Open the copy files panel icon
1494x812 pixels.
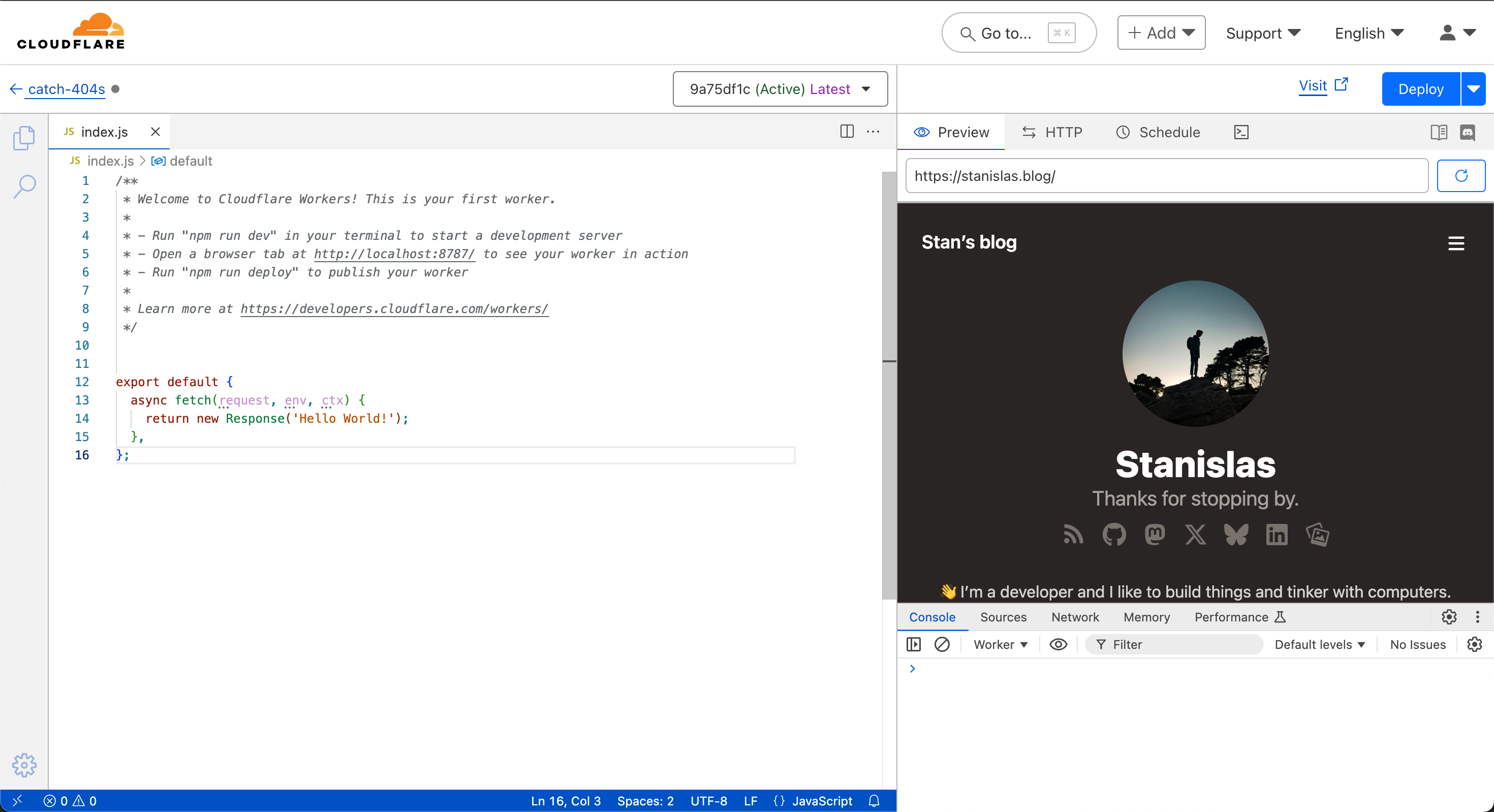(24, 138)
